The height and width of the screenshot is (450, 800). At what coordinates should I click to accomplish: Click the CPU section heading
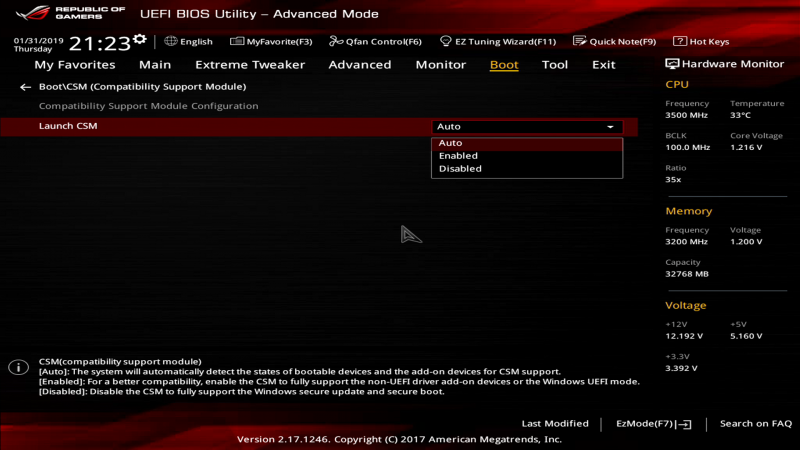point(677,85)
